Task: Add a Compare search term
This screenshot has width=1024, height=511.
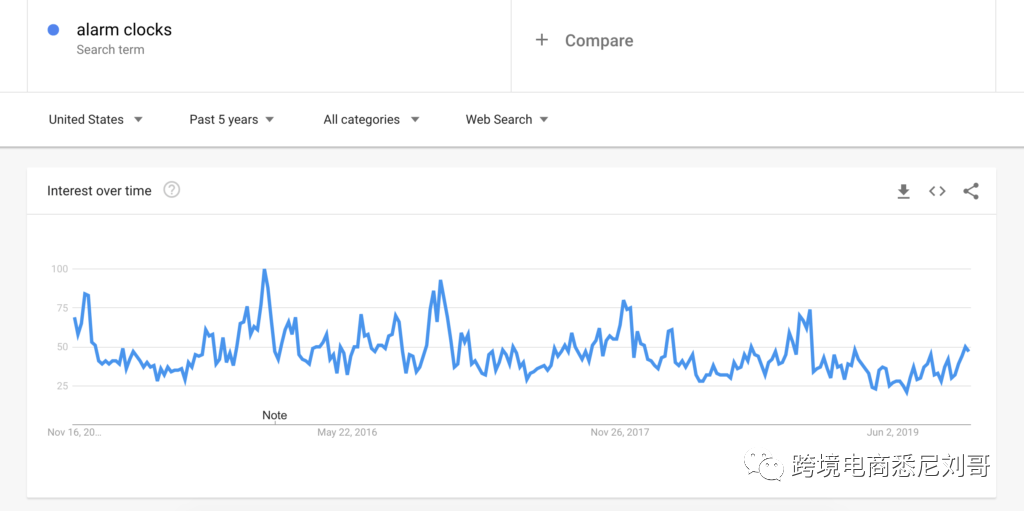Action: 599,41
